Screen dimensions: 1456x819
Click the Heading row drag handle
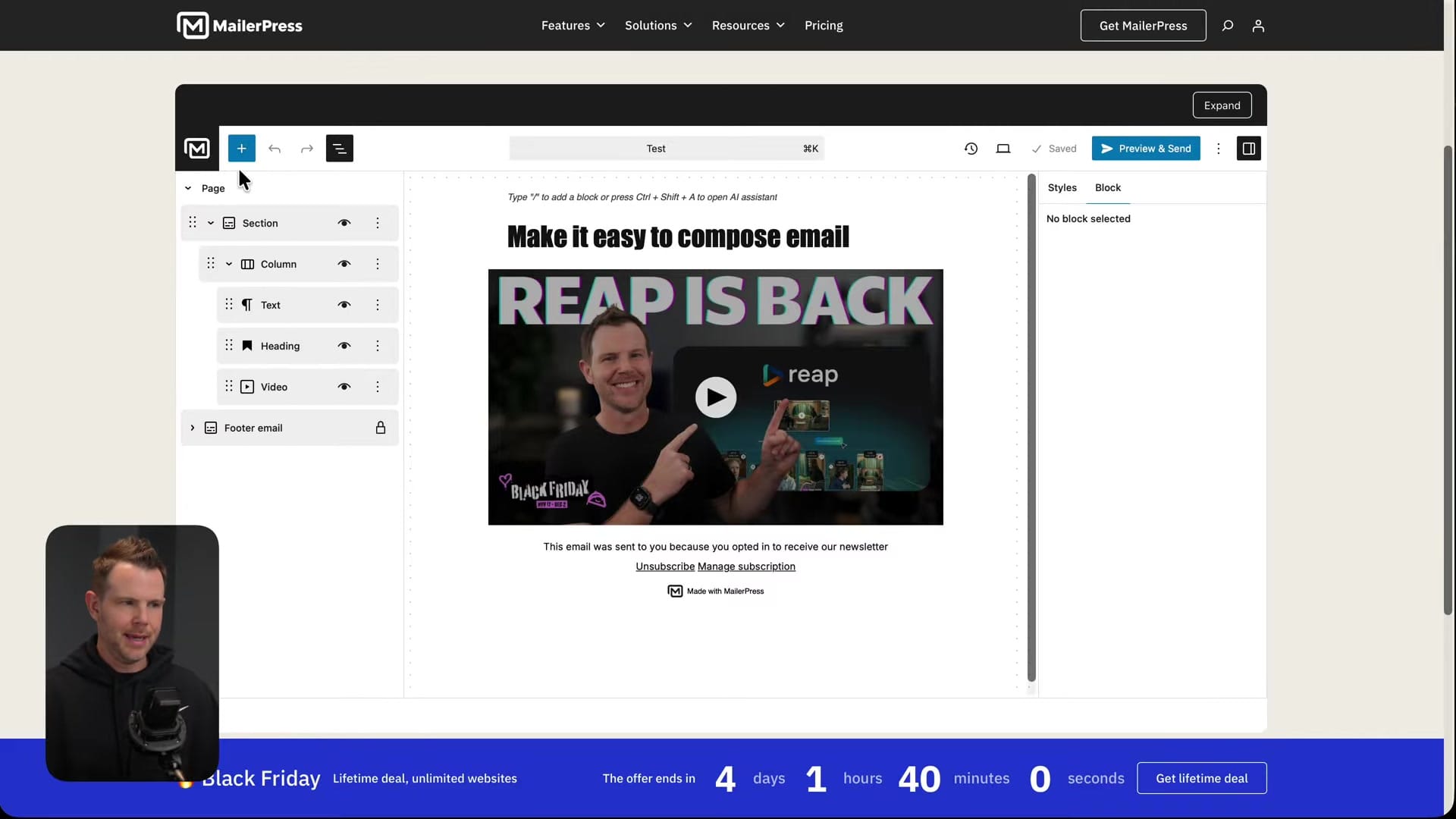[229, 345]
